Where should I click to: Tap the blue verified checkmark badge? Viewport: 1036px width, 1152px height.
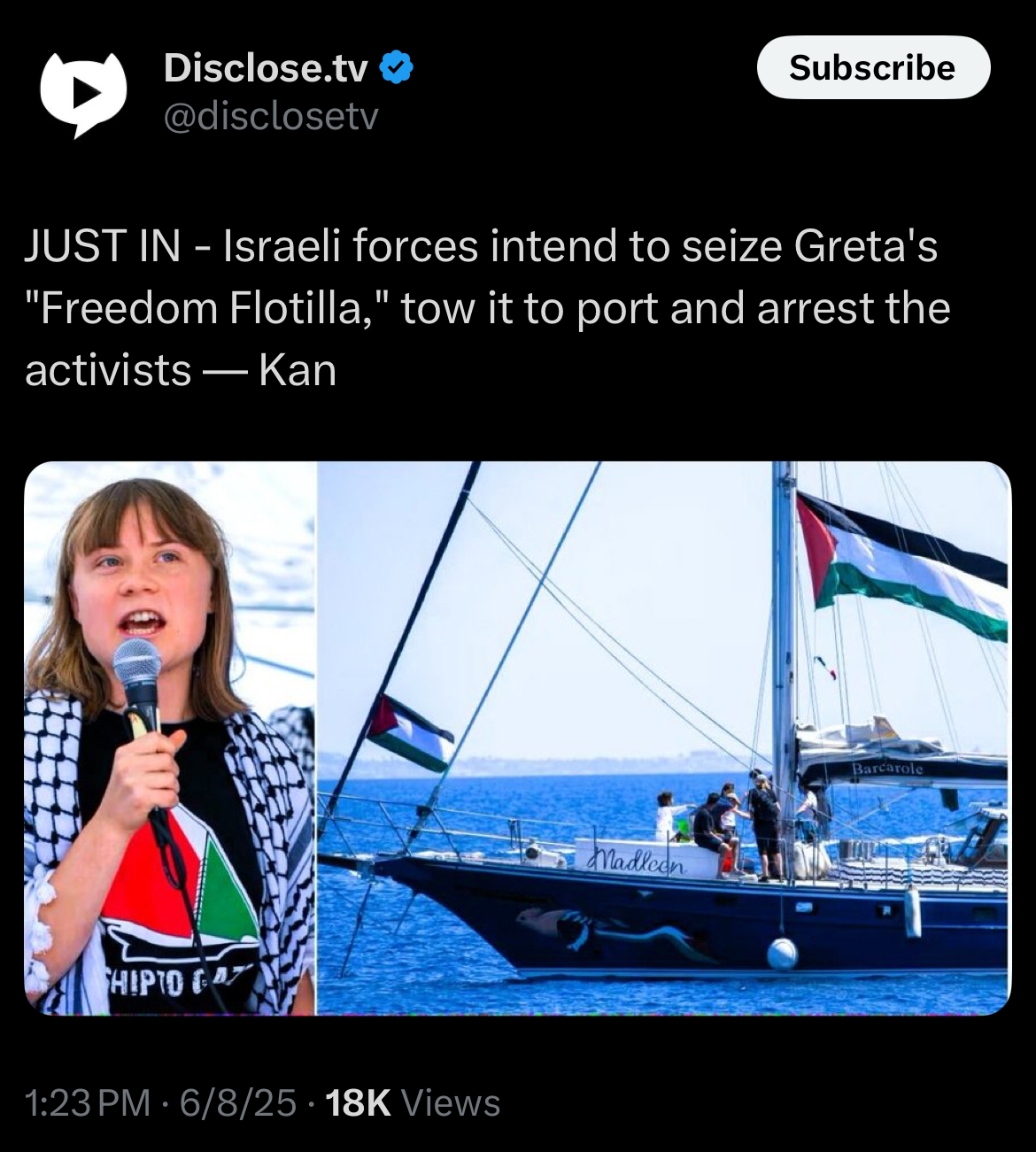(397, 68)
